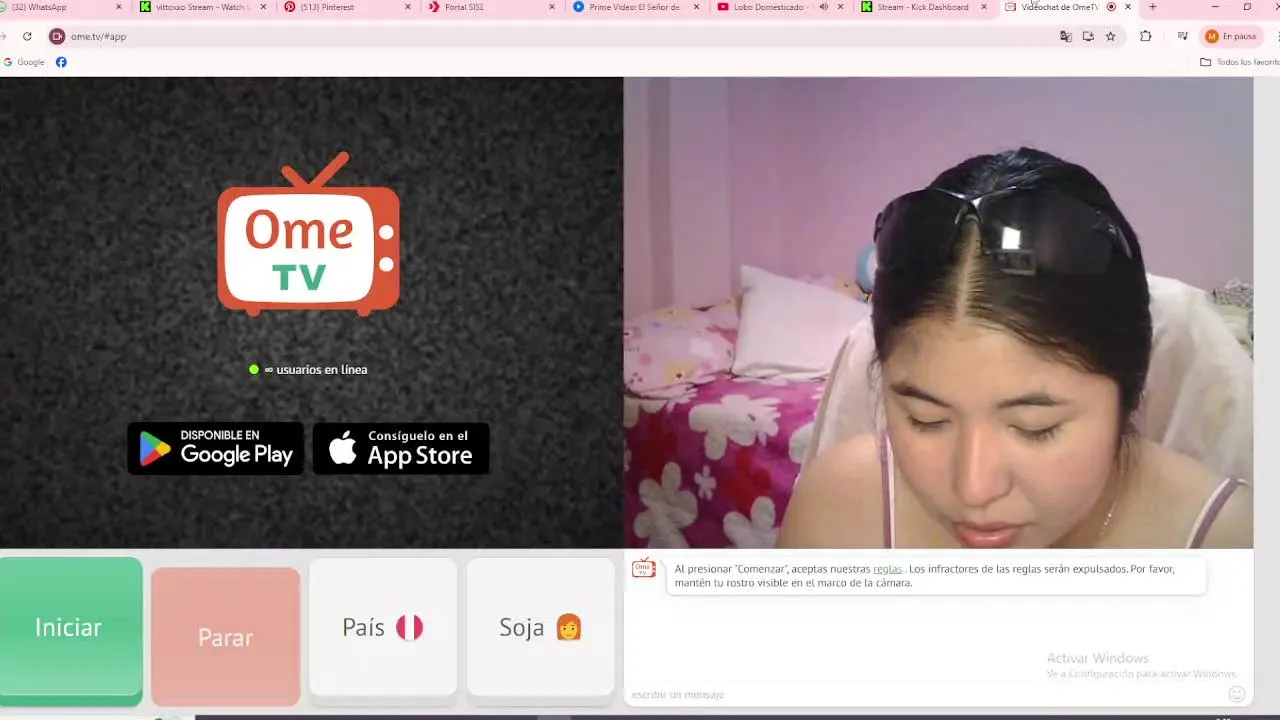Open the Soja gender selector
Viewport: 1280px width, 720px height.
tap(540, 627)
